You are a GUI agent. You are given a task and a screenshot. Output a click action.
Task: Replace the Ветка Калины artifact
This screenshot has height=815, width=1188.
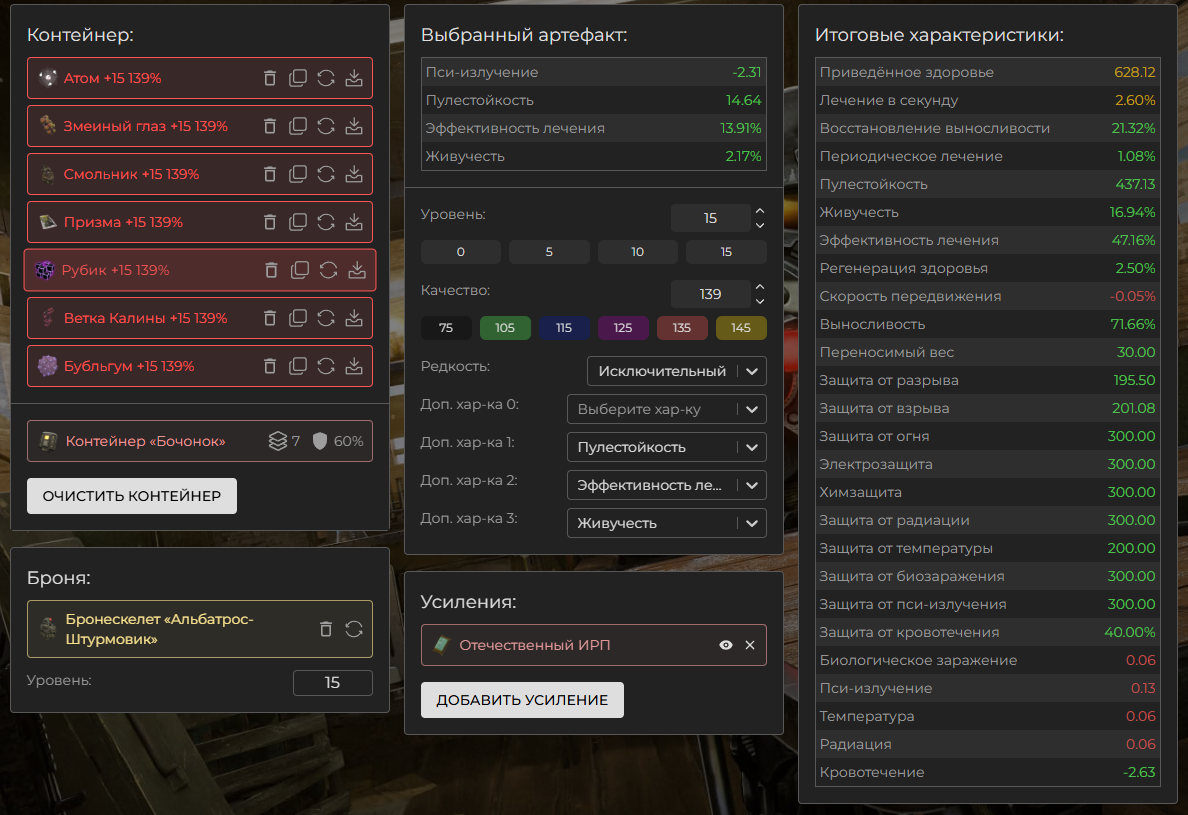(x=326, y=318)
